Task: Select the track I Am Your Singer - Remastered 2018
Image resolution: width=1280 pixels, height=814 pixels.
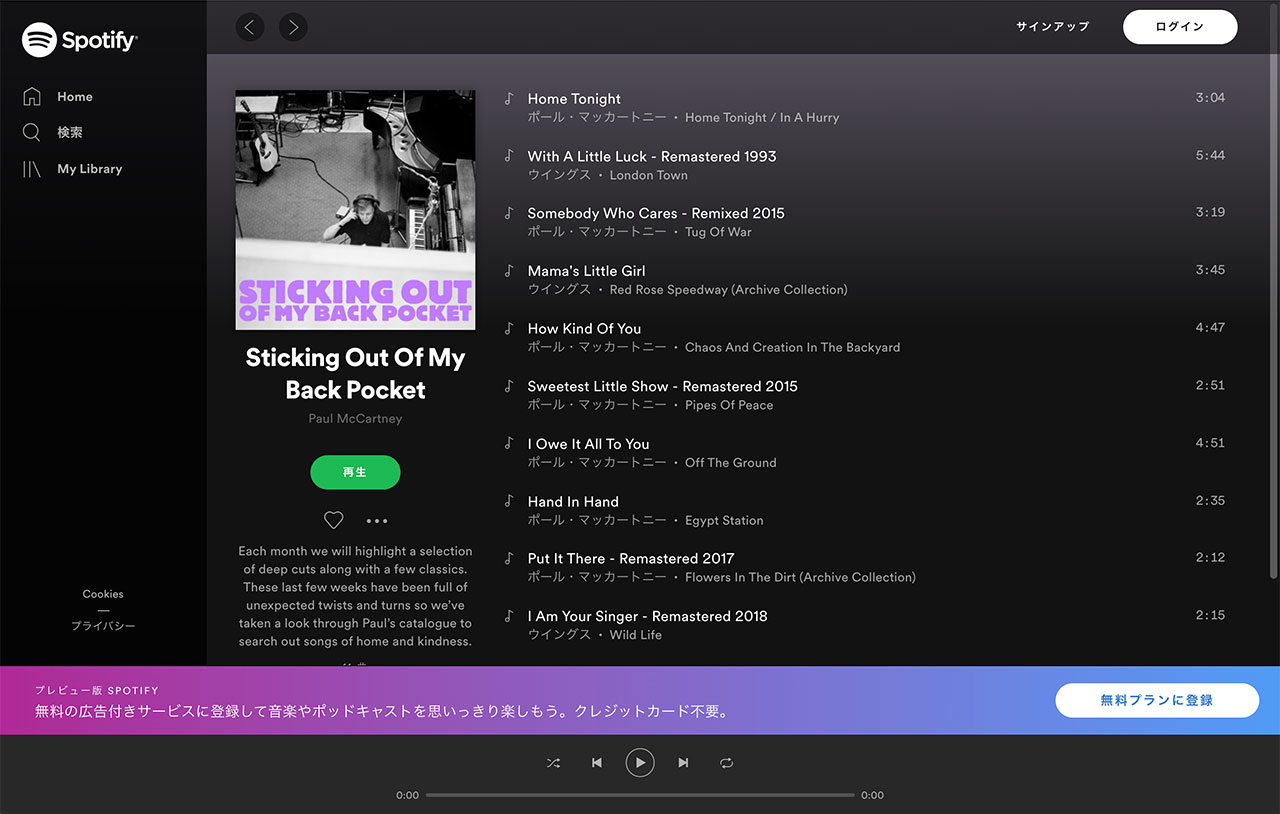Action: point(648,616)
